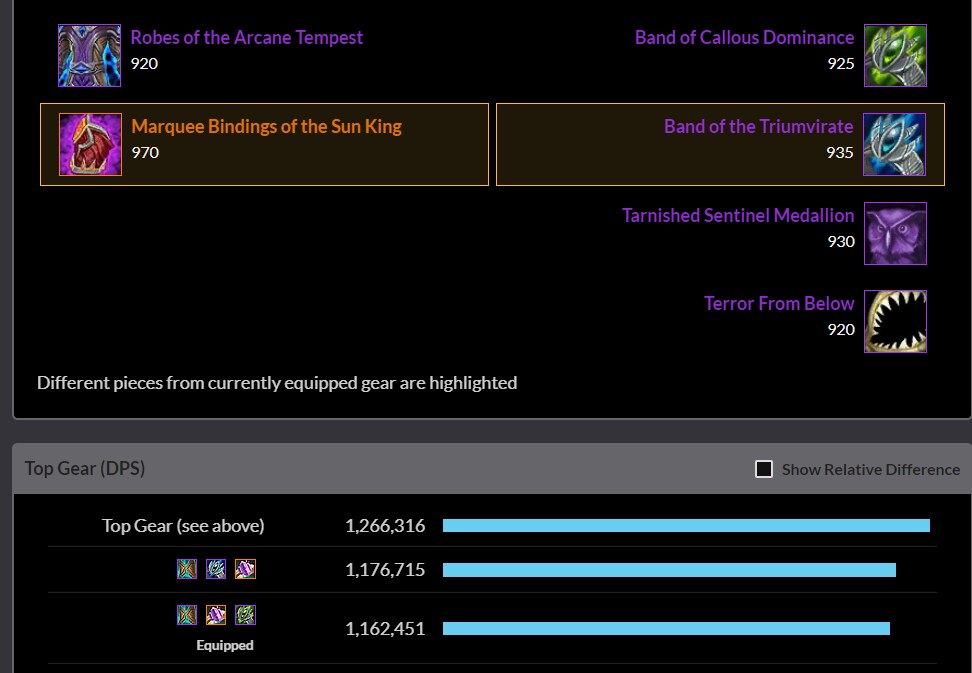Open the Robes of the Arcane Tempest link
Image resolution: width=972 pixels, height=673 pixels.
point(247,38)
